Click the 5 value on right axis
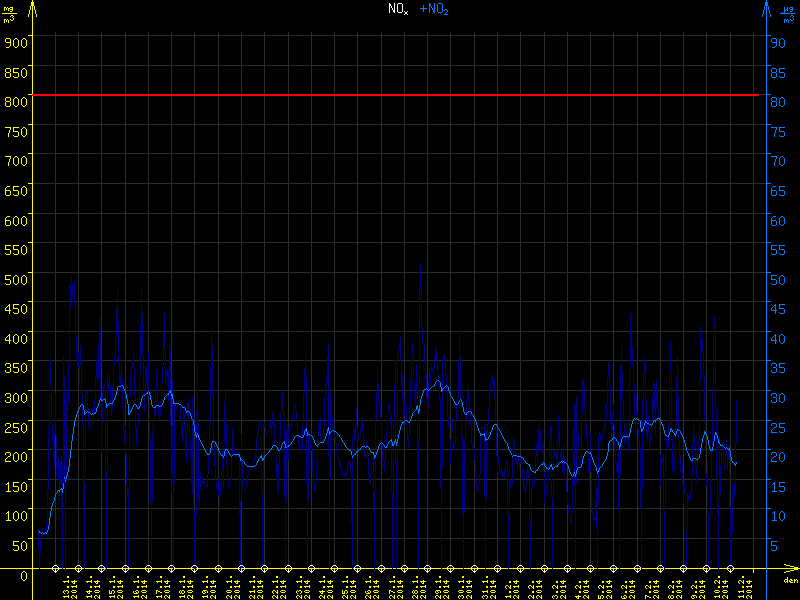This screenshot has width=800, height=600. [x=775, y=545]
